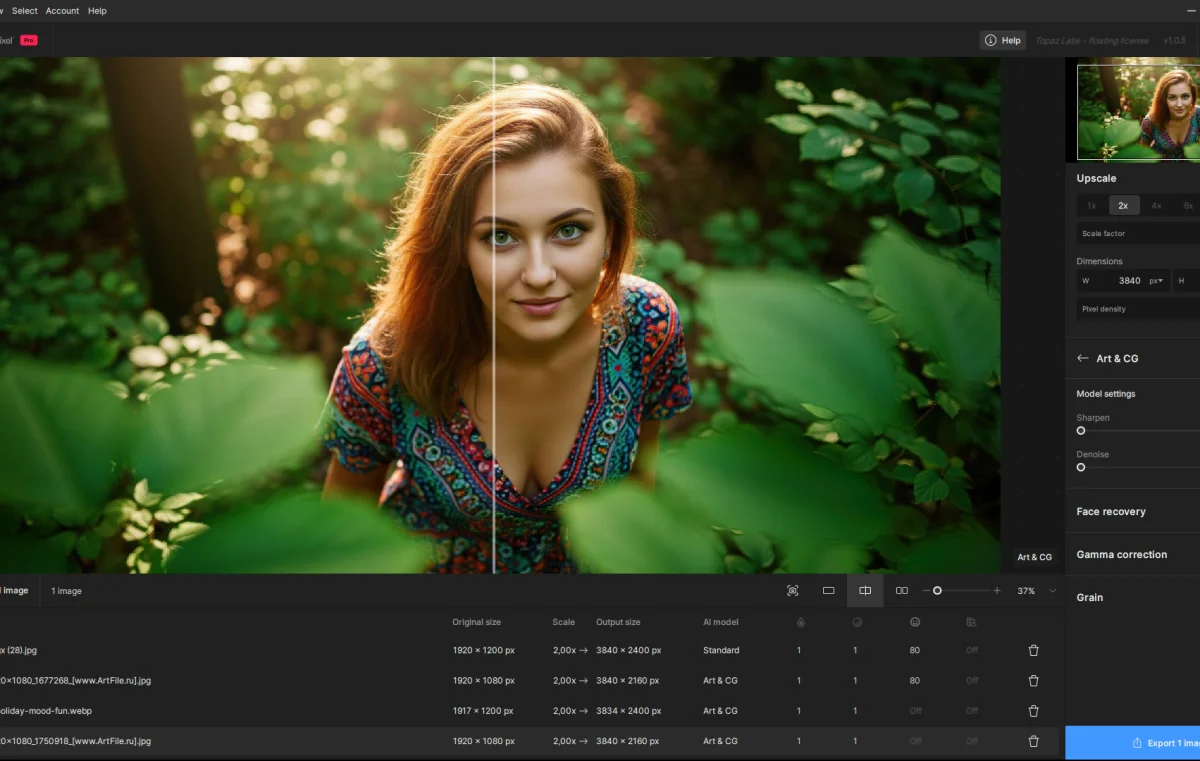Expand the Face recovery section
Viewport: 1200px width, 761px height.
pos(1111,512)
